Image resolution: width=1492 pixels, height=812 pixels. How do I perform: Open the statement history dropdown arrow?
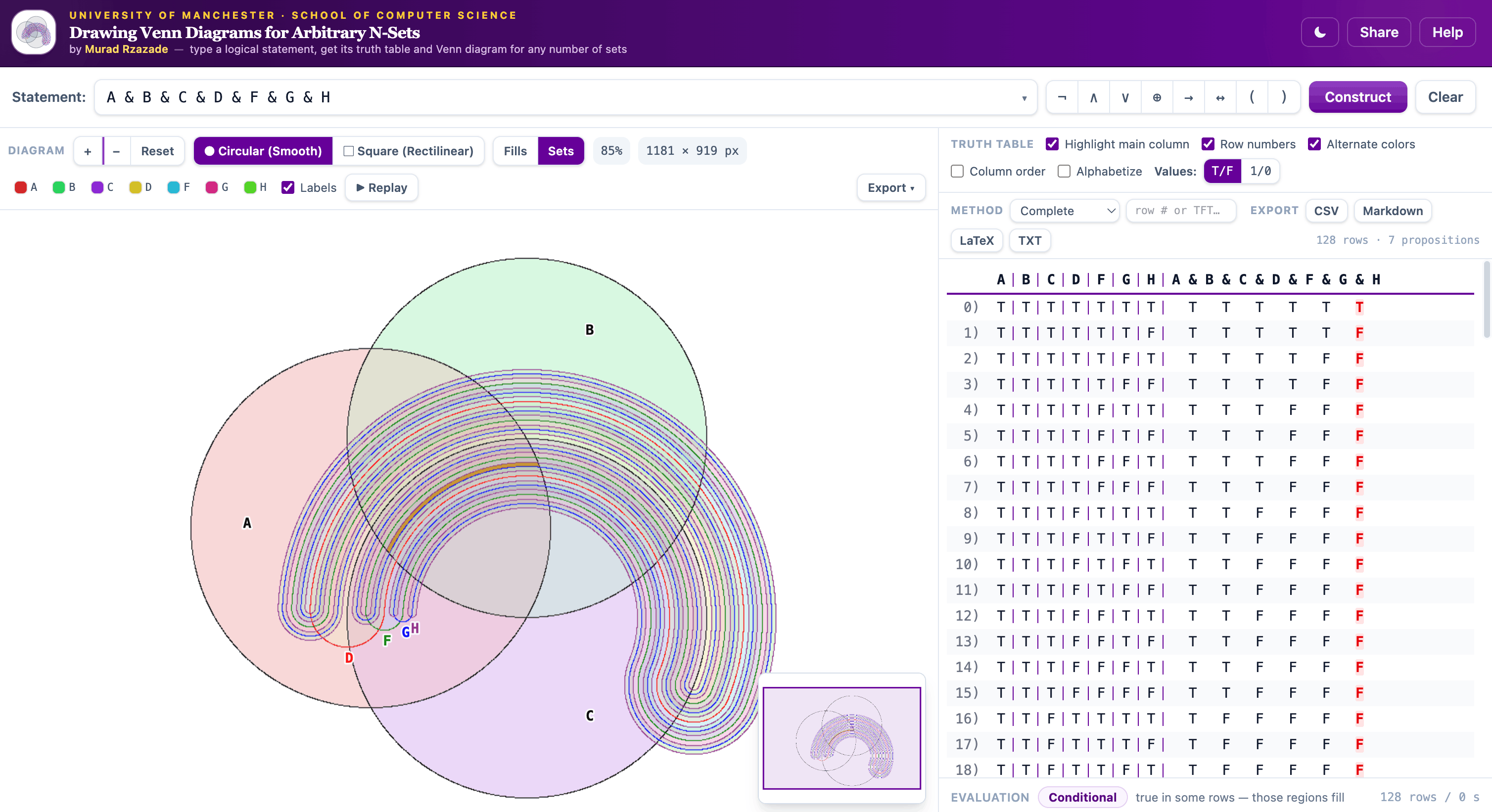[1024, 98]
